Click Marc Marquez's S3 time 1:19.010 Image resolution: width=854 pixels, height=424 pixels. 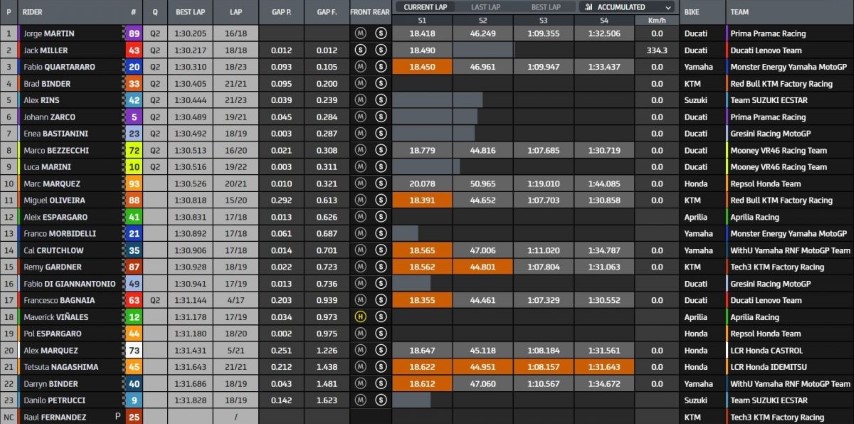pyautogui.click(x=543, y=184)
